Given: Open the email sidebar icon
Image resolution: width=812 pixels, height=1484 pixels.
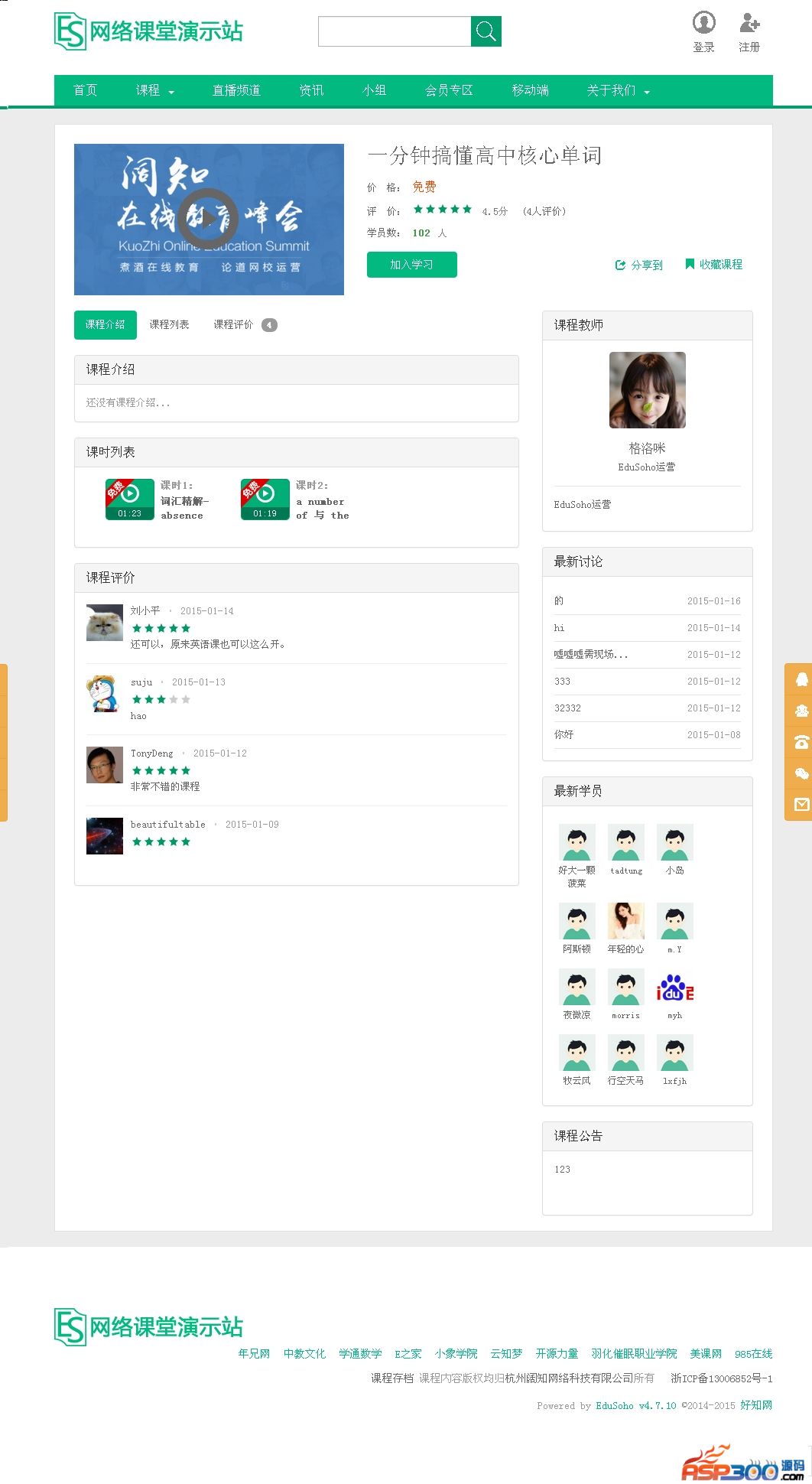Looking at the screenshot, I should (801, 805).
